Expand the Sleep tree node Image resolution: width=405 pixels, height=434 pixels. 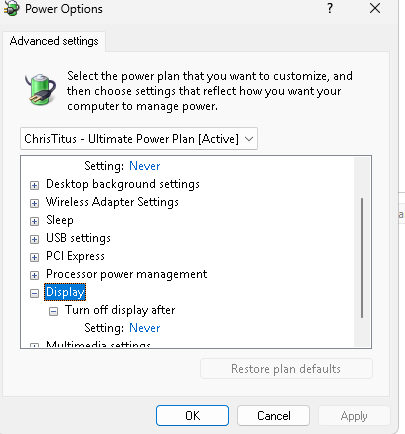pos(34,221)
